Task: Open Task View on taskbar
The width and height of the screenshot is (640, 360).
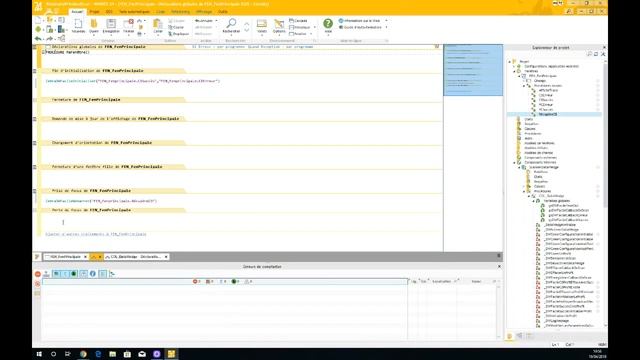Action: pyautogui.click(x=68, y=354)
